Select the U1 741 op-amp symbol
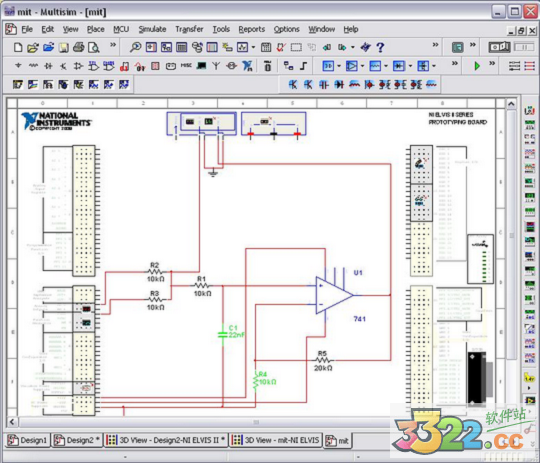540x463 pixels. (x=334, y=295)
